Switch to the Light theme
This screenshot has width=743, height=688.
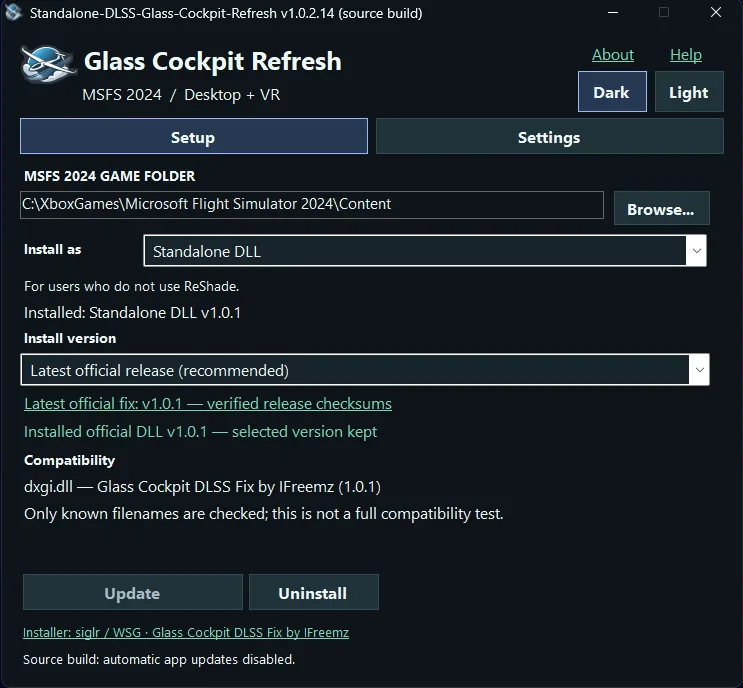click(689, 92)
